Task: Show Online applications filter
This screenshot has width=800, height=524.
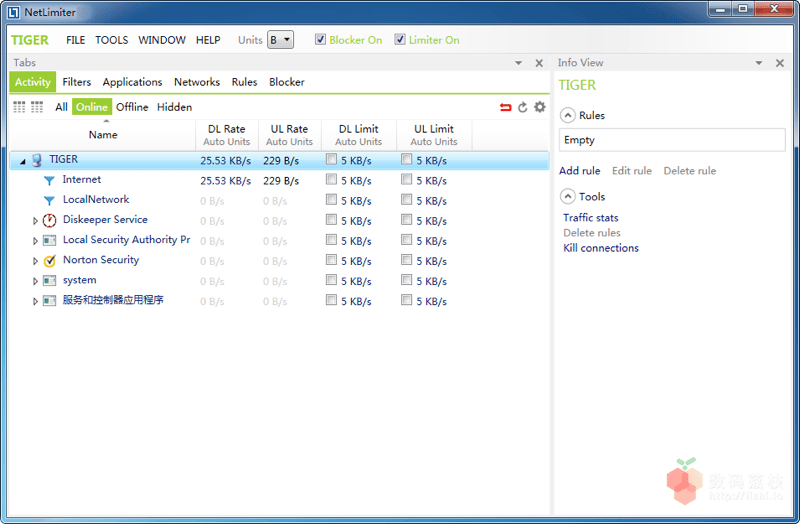Action: pyautogui.click(x=92, y=107)
